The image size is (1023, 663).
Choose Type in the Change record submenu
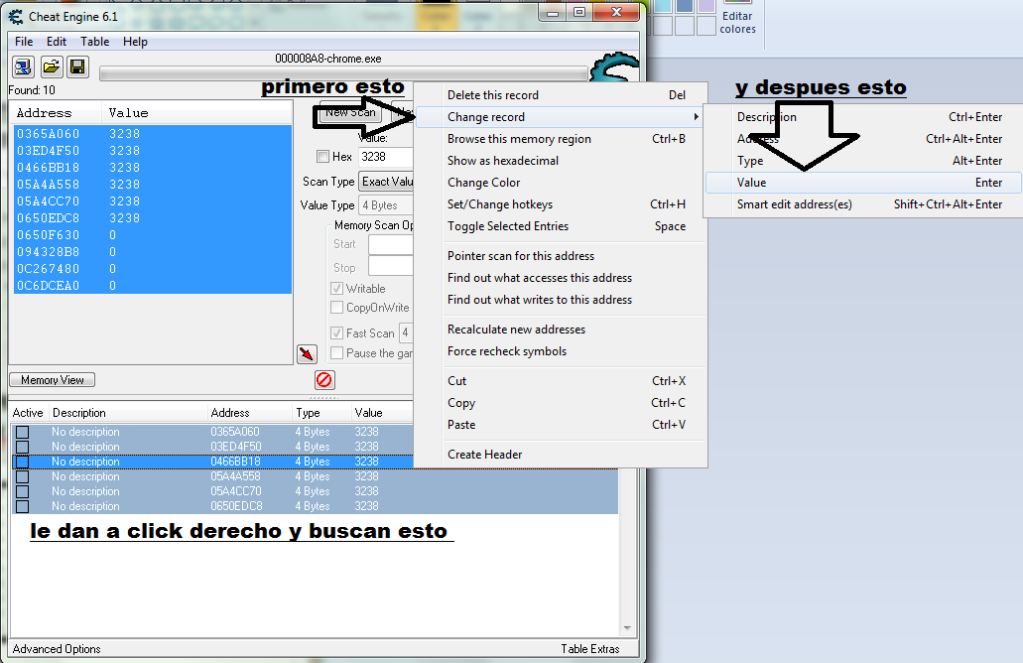point(863,161)
